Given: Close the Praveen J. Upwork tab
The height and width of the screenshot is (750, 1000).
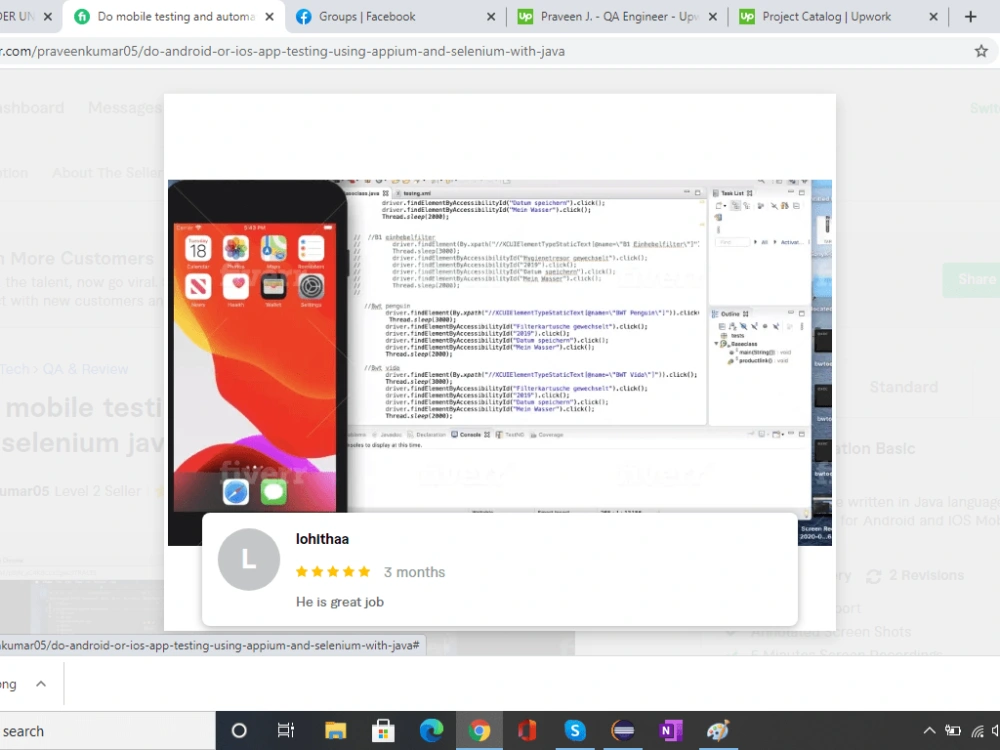Looking at the screenshot, I should (x=712, y=17).
